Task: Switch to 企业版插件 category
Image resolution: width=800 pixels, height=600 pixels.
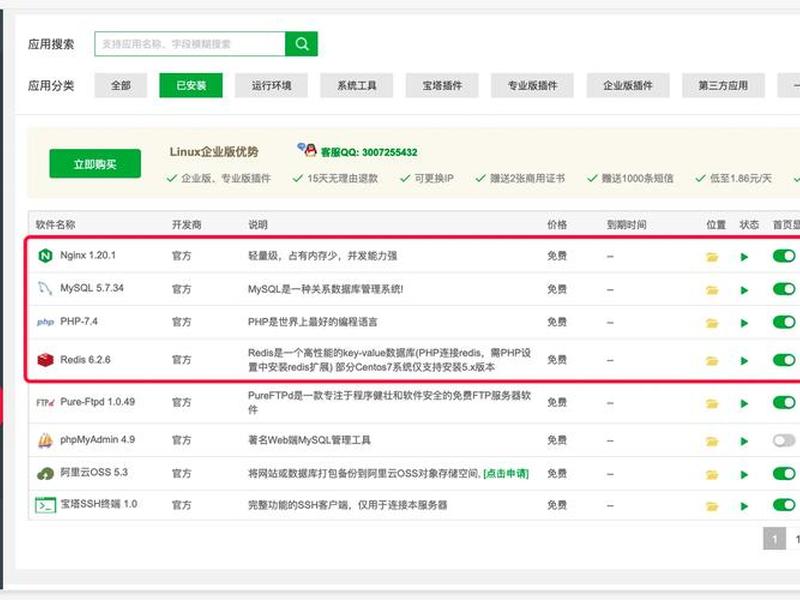Action: coord(628,85)
